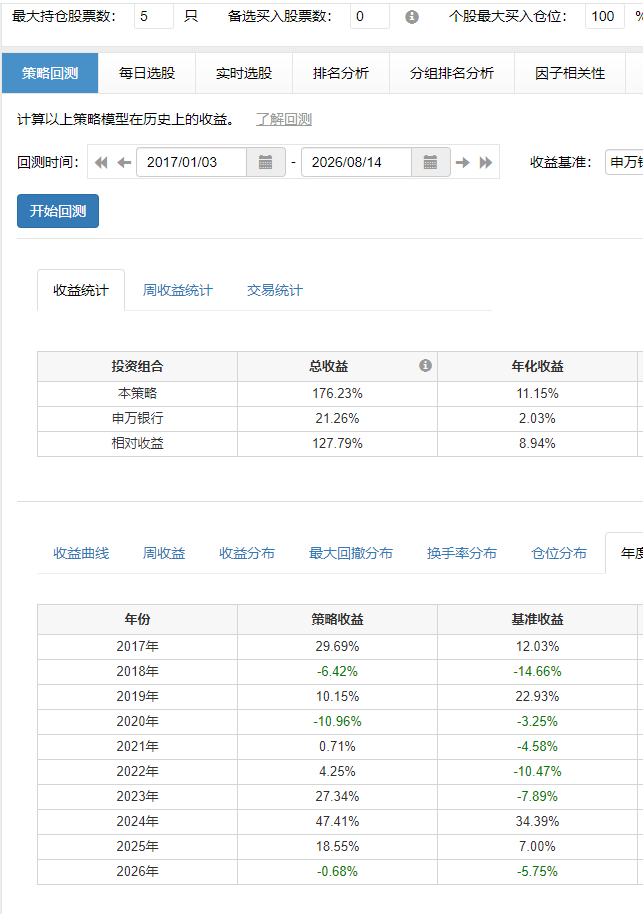Click the 2026年 row label
Viewport: 643px width, 914px height.
(x=138, y=871)
